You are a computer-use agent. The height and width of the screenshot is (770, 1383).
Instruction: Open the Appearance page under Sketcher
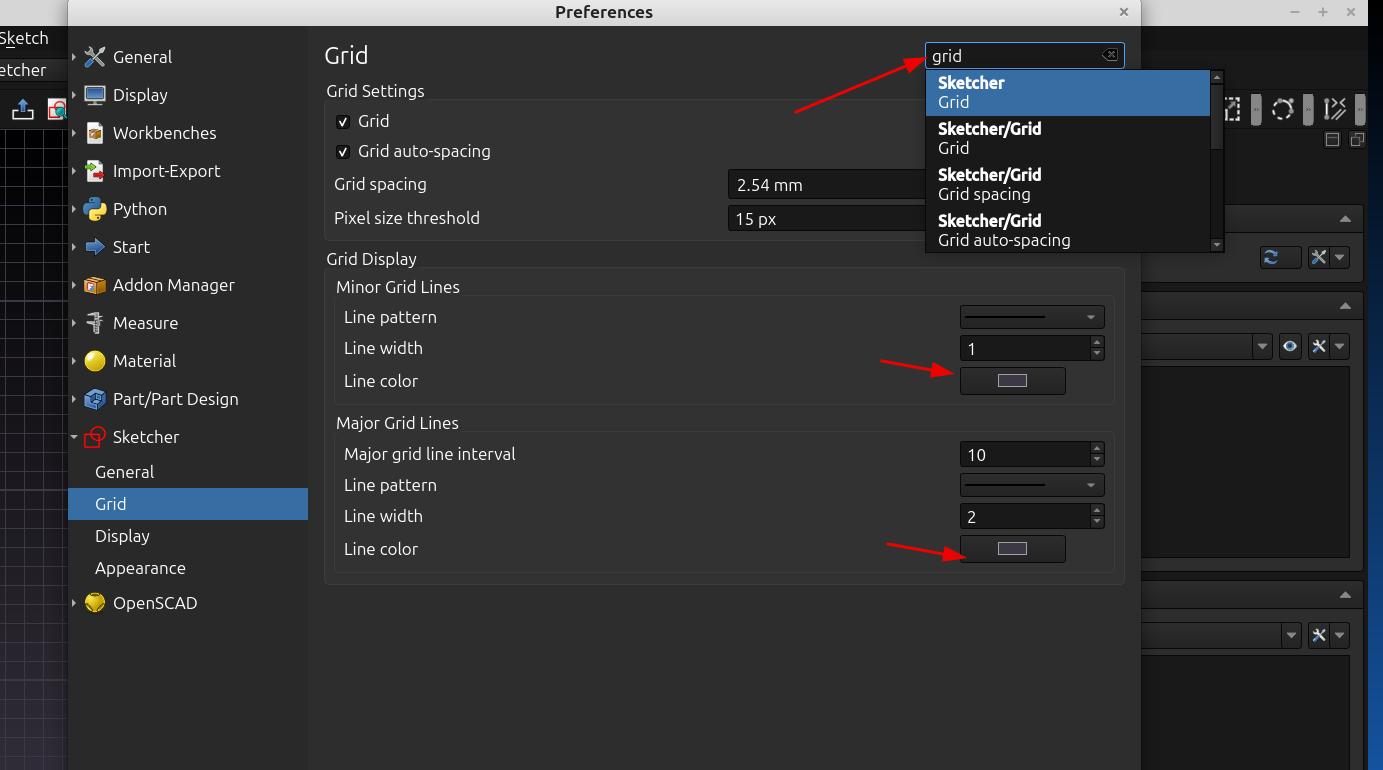coord(188,568)
